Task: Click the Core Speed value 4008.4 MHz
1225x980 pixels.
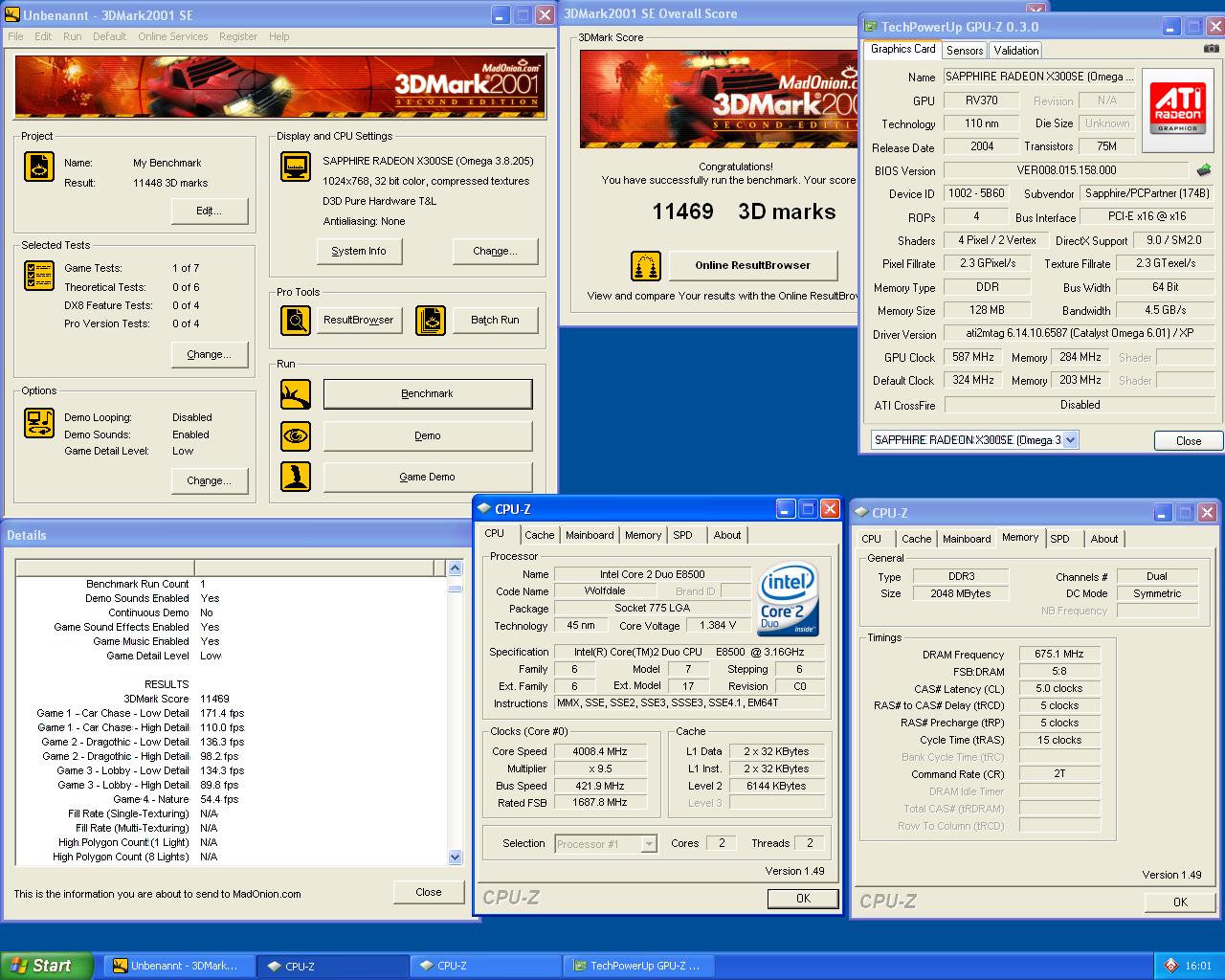Action: coord(600,751)
